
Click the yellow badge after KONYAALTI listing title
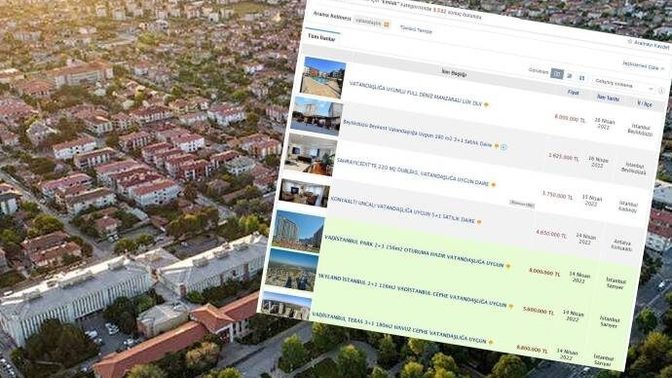pos(479,222)
